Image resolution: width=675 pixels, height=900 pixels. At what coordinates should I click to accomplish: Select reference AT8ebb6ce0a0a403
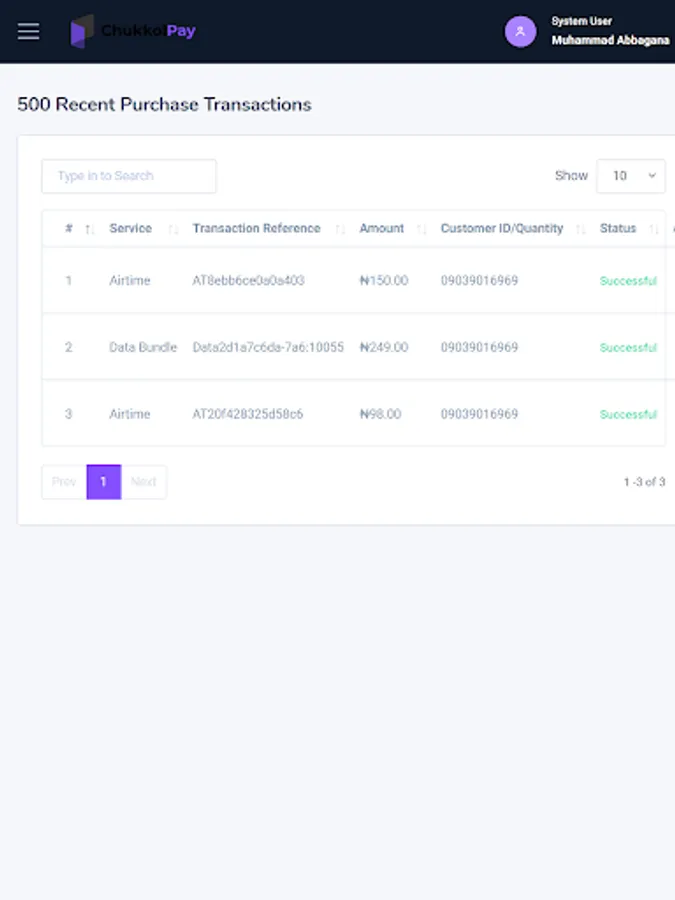[x=249, y=281]
